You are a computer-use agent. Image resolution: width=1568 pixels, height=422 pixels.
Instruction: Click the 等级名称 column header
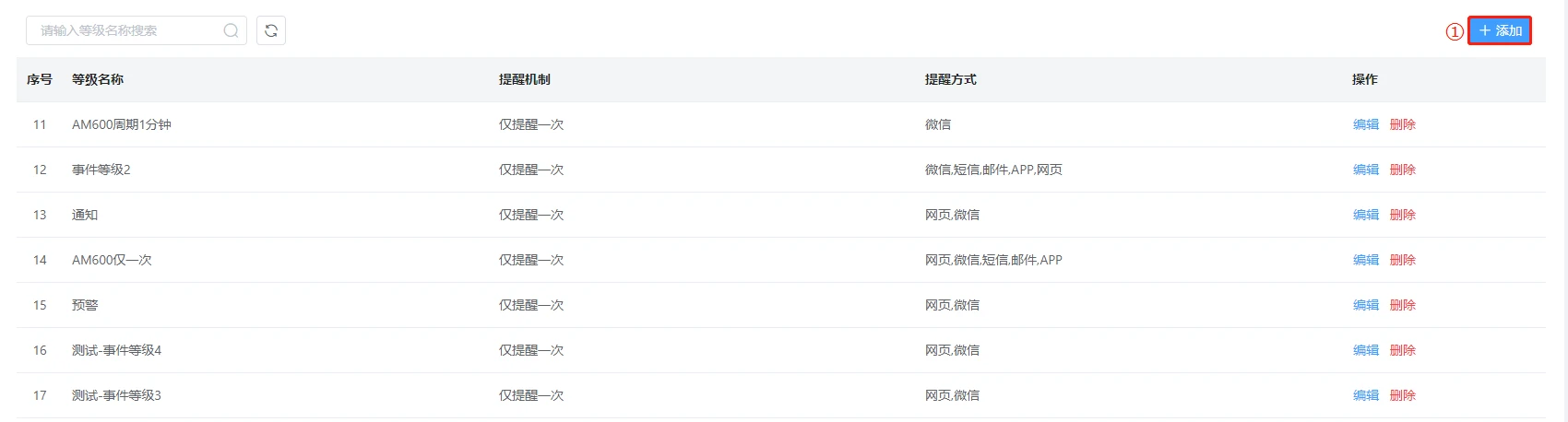98,79
